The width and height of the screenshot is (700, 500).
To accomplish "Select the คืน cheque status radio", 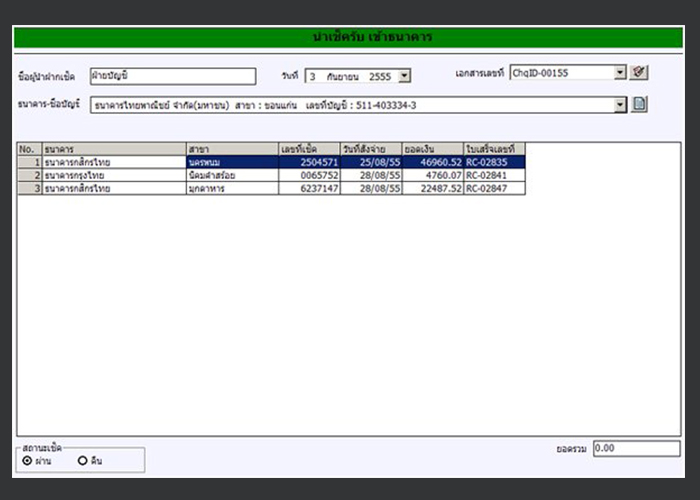I will (x=83, y=460).
